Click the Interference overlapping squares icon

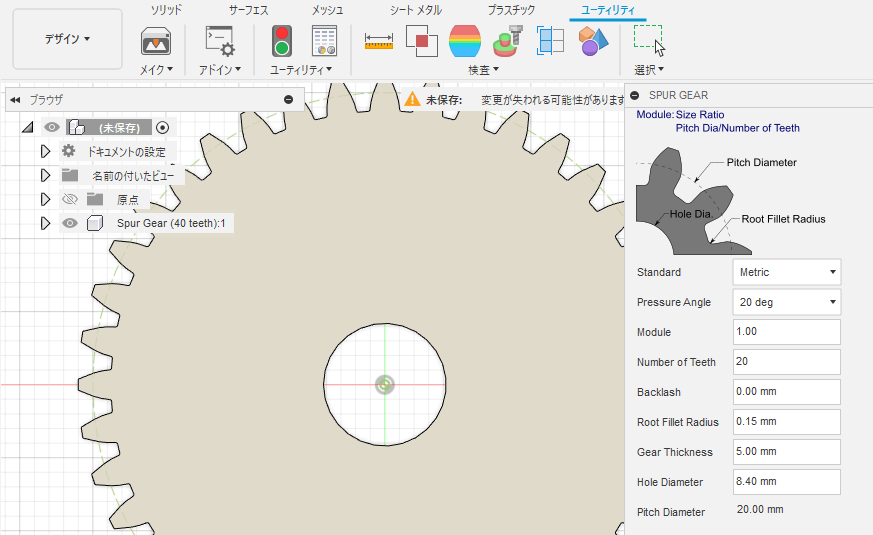point(421,41)
